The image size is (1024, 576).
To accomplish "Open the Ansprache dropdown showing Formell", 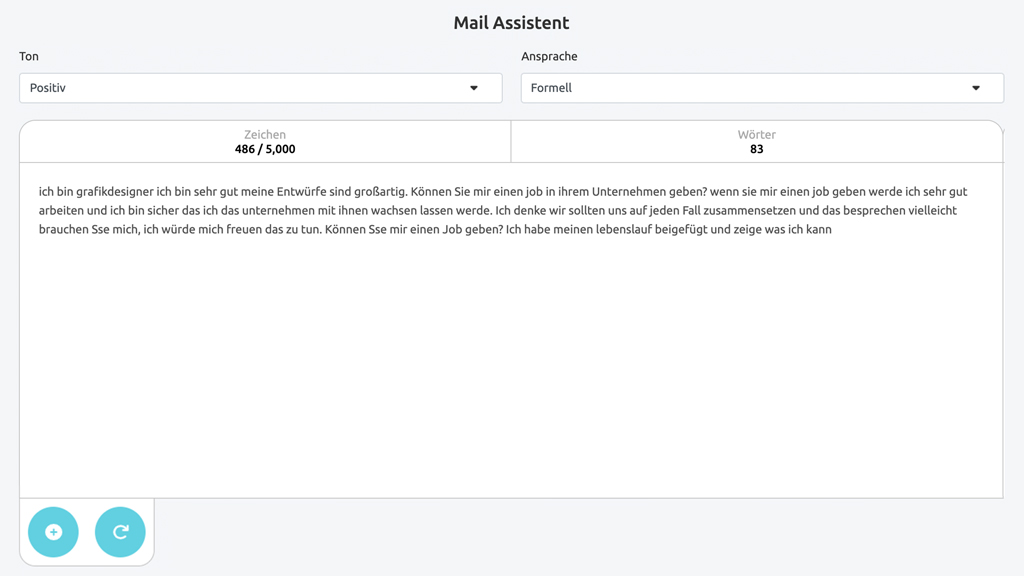I will click(x=762, y=88).
